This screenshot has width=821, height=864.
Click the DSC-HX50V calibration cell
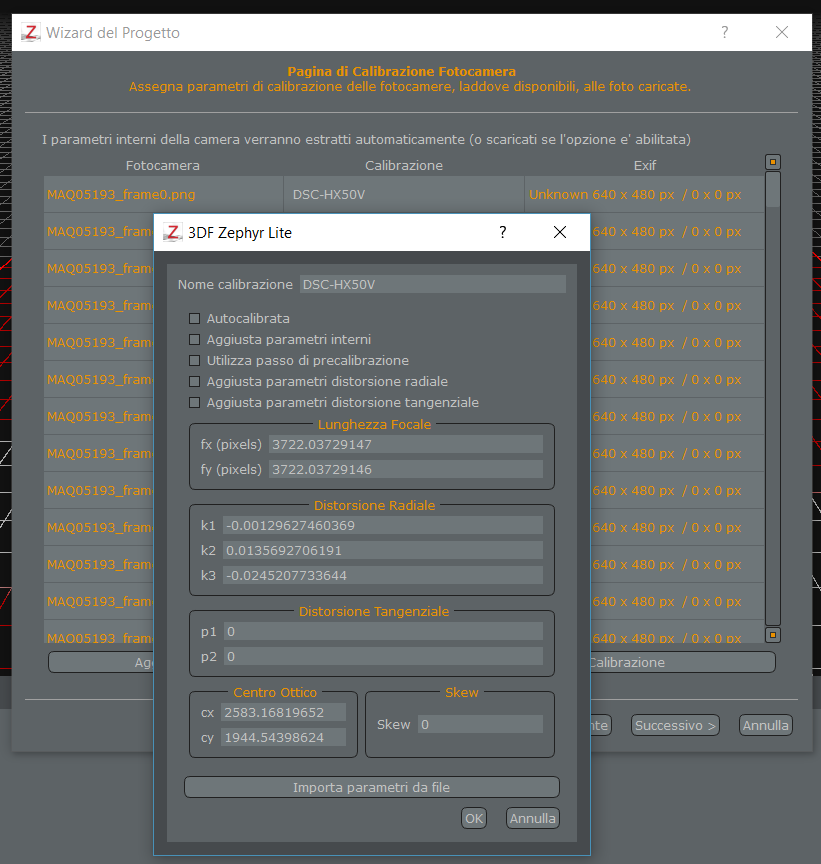(404, 195)
